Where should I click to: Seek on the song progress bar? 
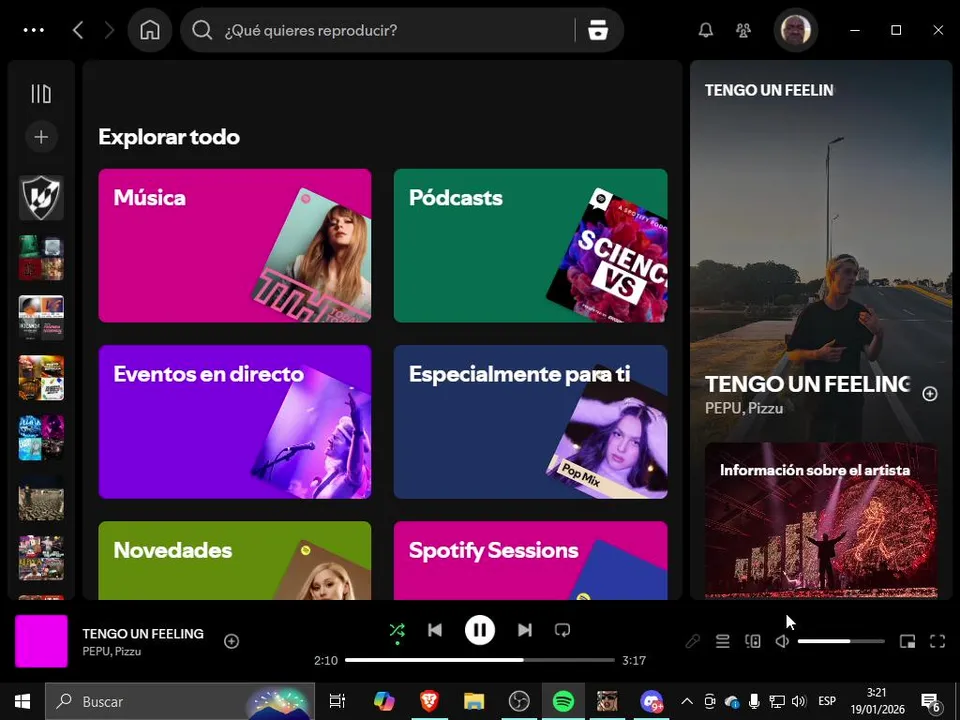click(x=479, y=660)
